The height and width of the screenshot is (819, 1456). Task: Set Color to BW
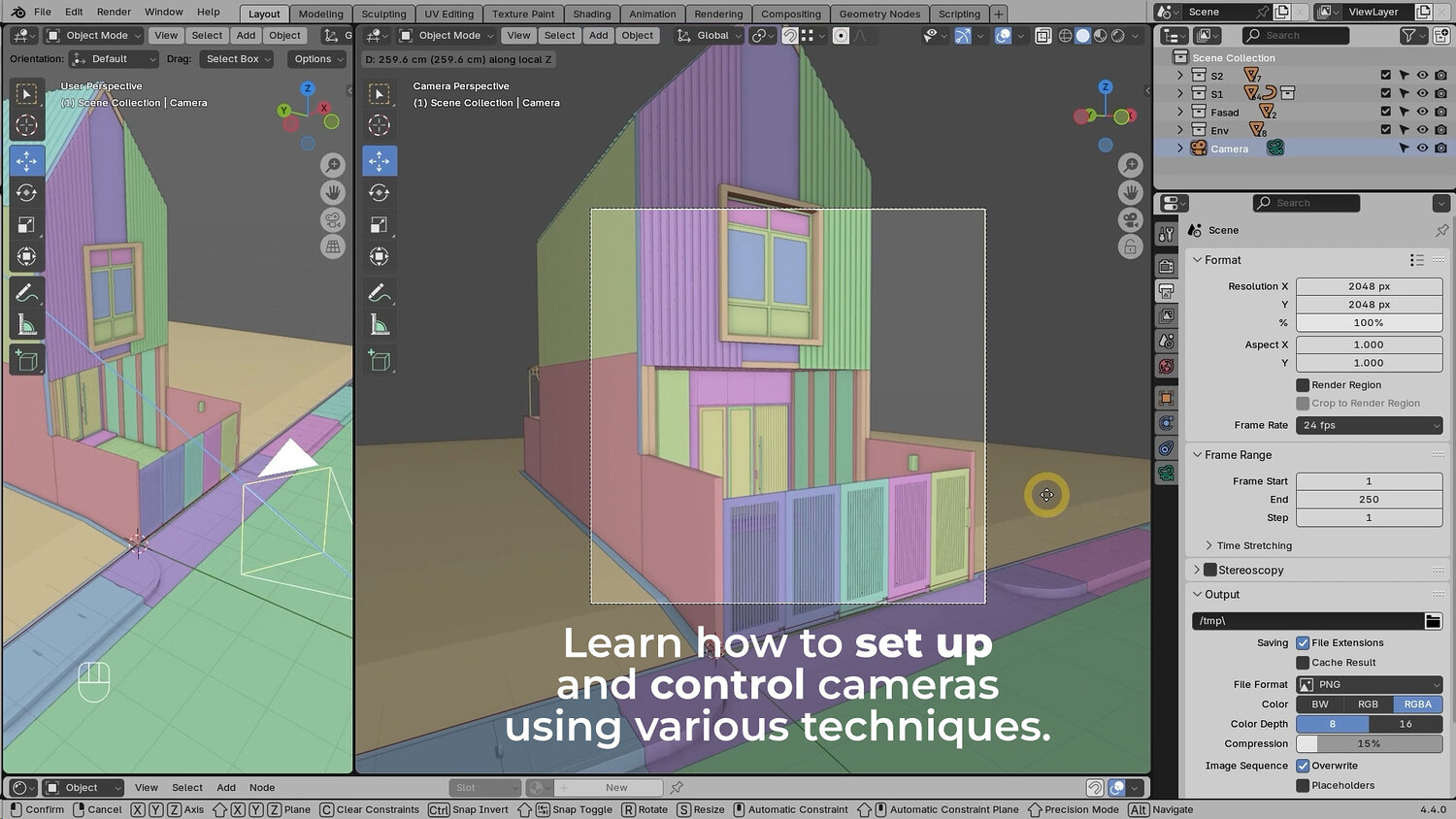1320,704
